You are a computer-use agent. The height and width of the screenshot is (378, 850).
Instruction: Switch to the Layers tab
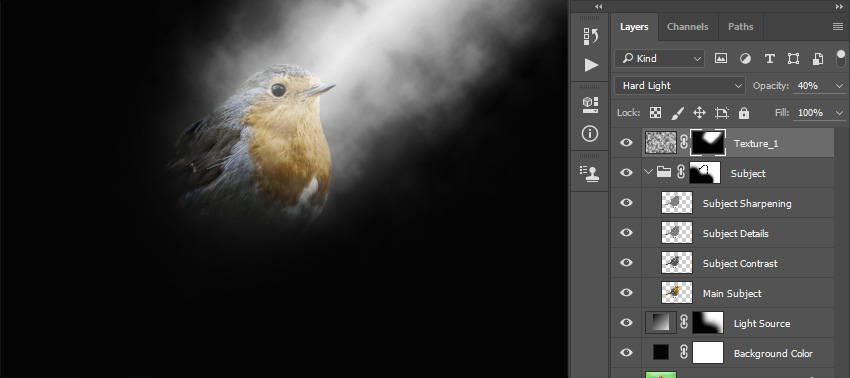(x=634, y=27)
